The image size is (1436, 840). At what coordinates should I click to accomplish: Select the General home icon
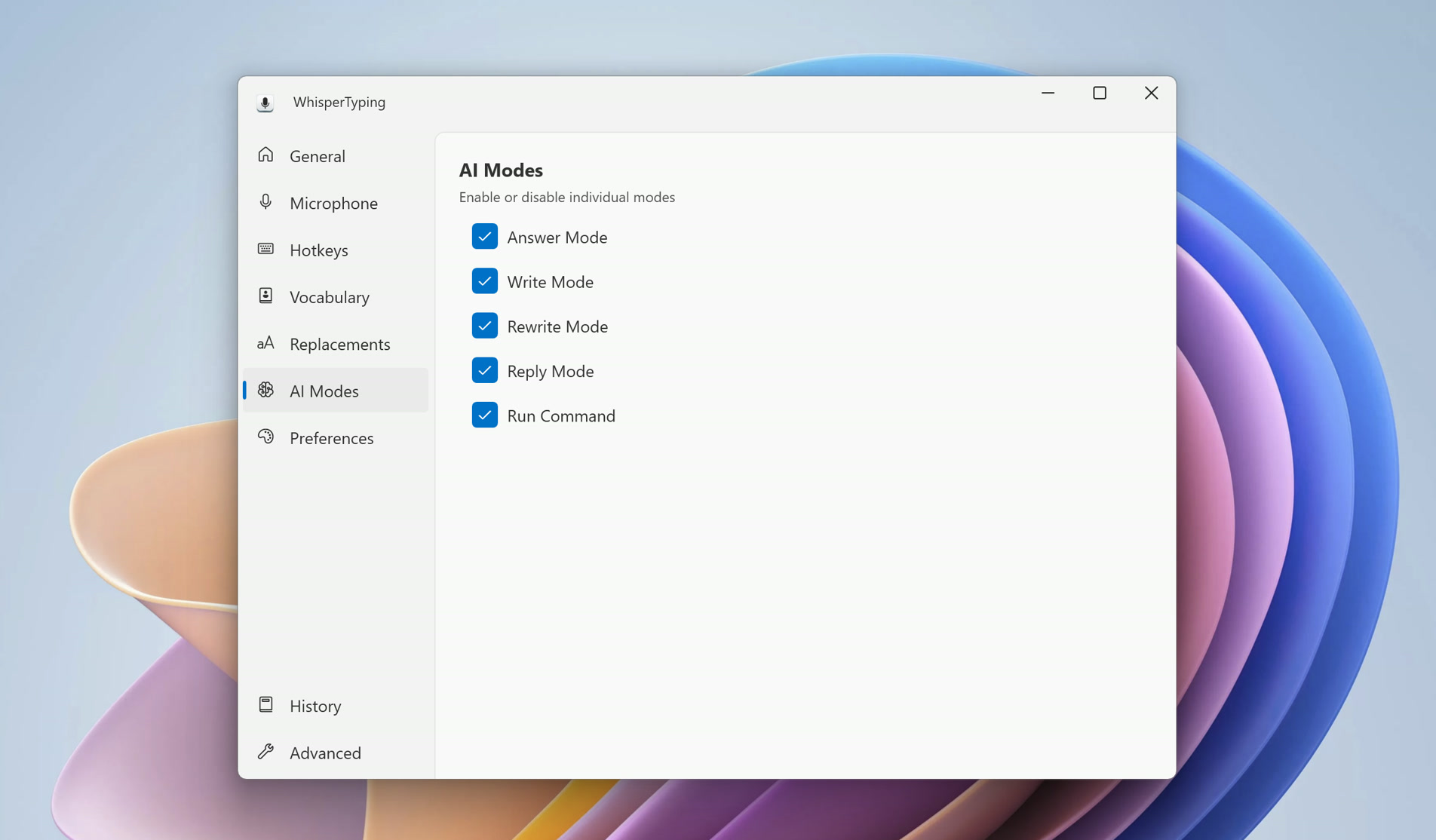[x=265, y=155]
